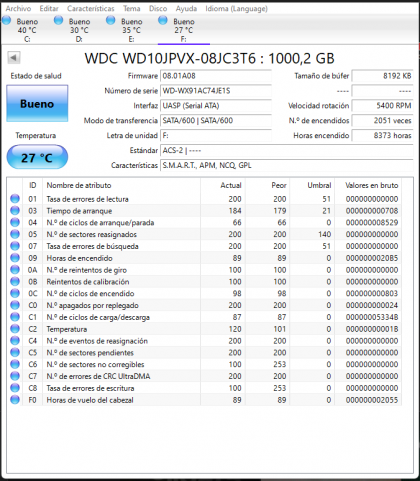The image size is (420, 481).
Task: Go to the previous disk arrow
Action: pyautogui.click(x=14, y=58)
